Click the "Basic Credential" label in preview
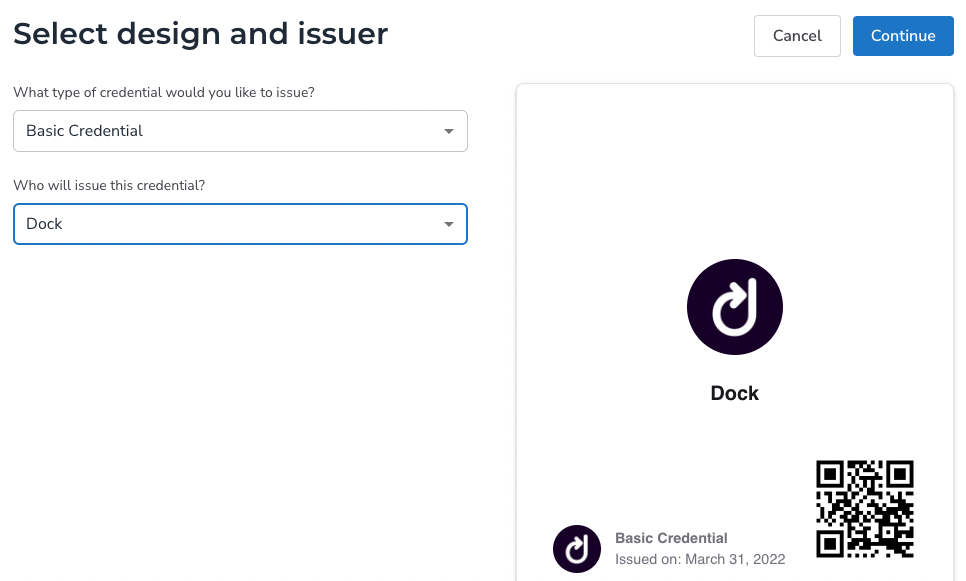The image size is (966, 581). (x=671, y=538)
